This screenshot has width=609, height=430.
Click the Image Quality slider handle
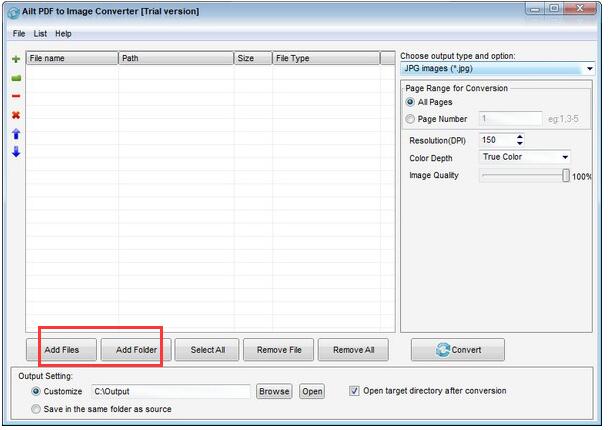pos(566,176)
